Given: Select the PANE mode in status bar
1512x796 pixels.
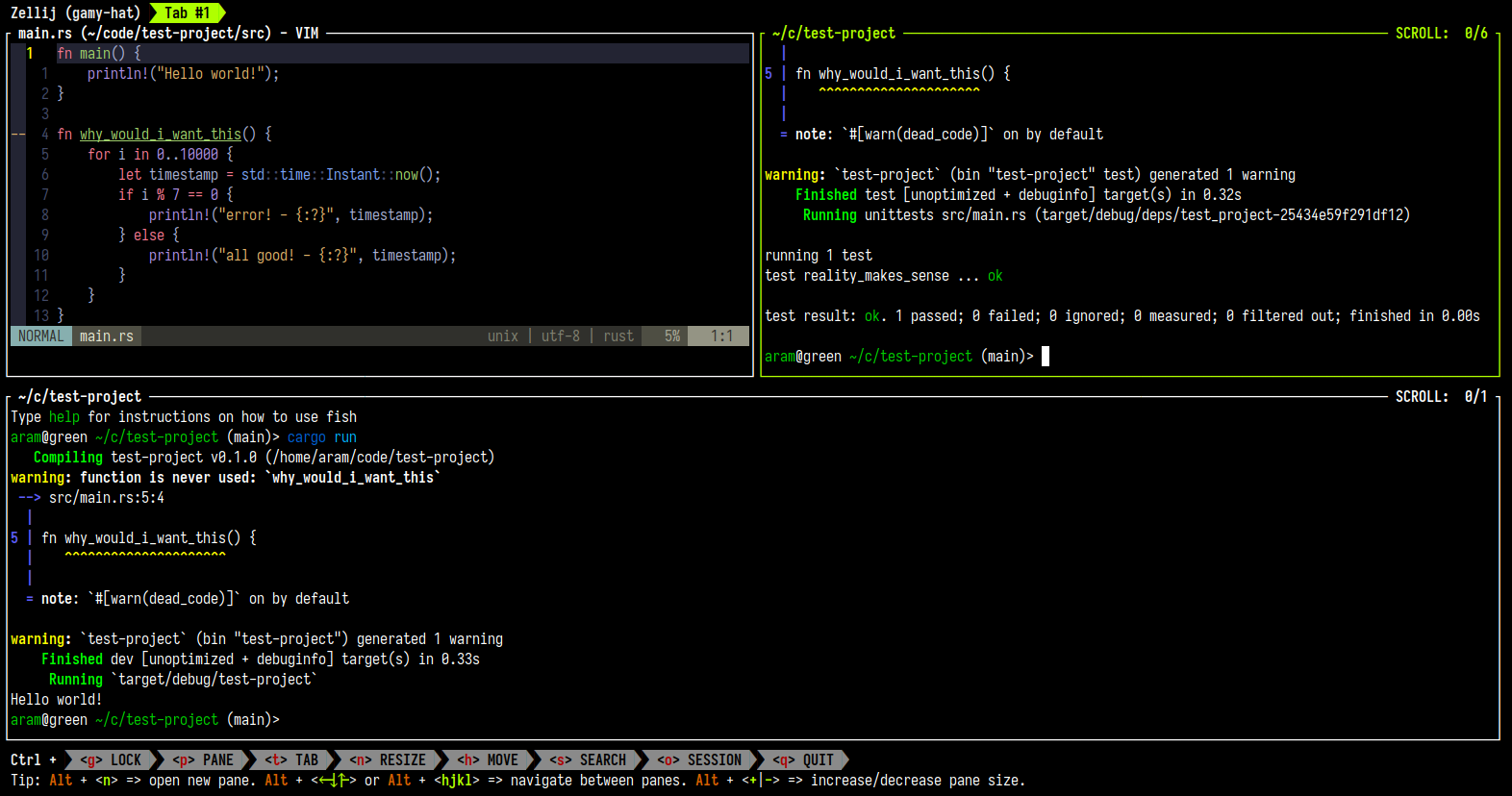Looking at the screenshot, I should (203, 759).
